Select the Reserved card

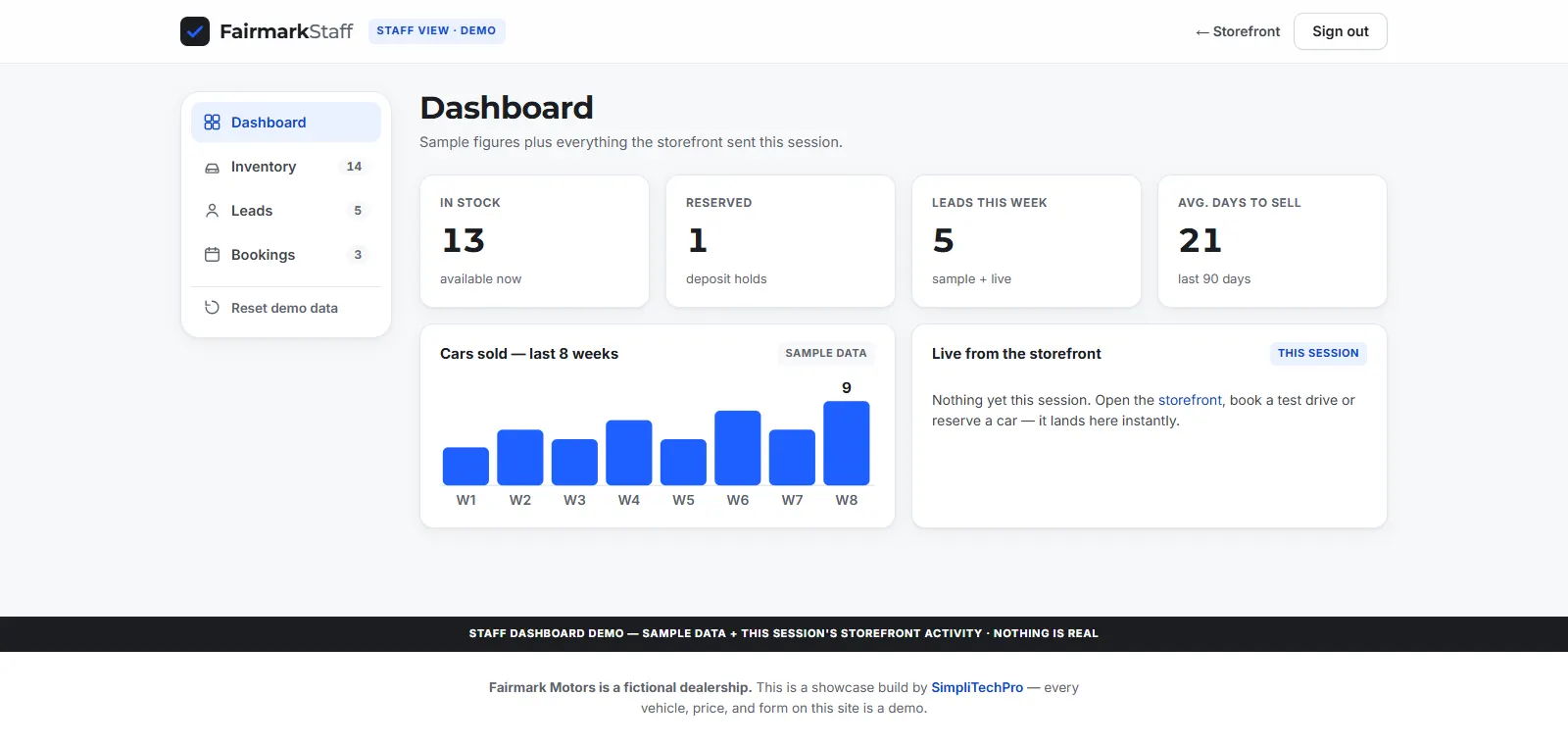[x=781, y=241]
